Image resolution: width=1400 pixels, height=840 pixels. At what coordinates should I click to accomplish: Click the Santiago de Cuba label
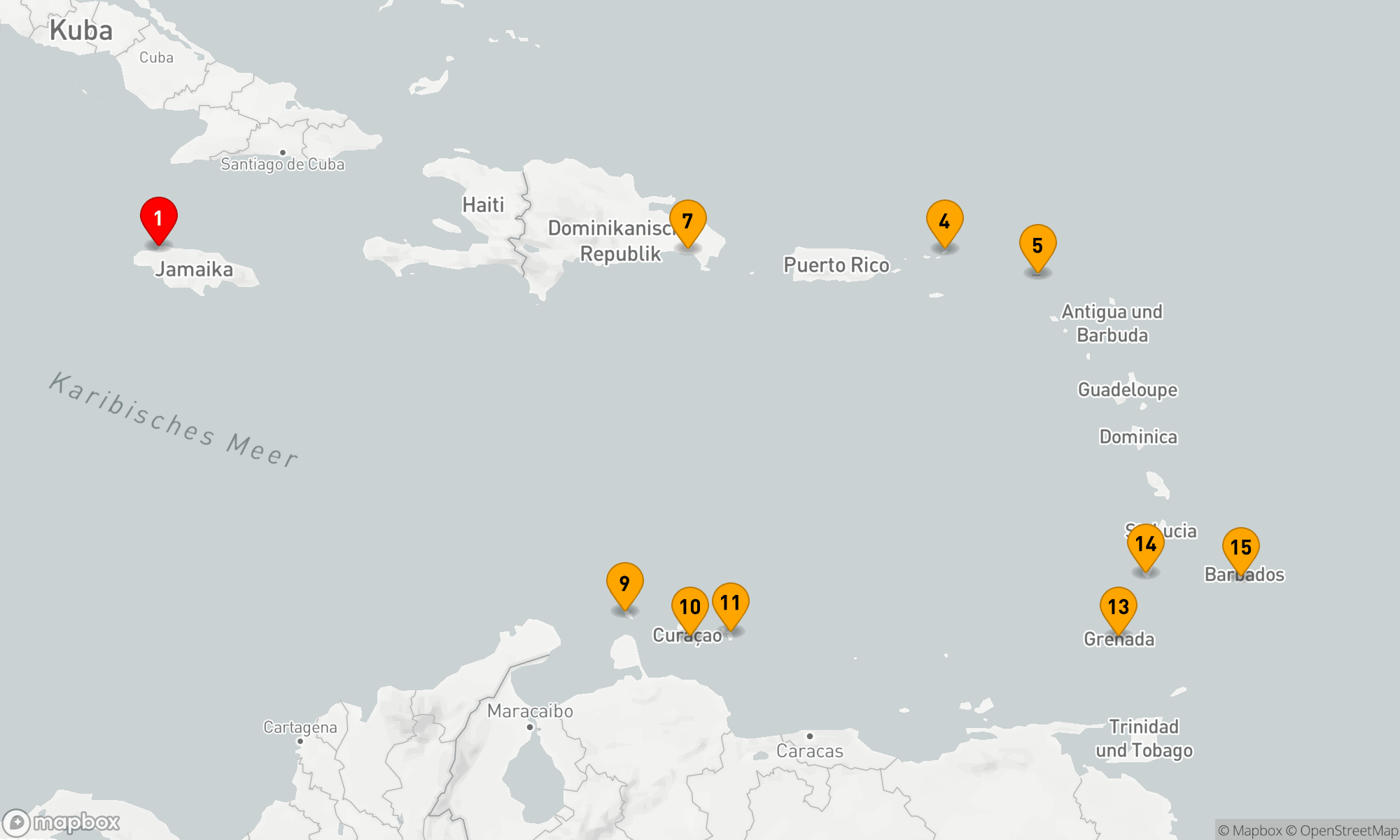pyautogui.click(x=282, y=164)
